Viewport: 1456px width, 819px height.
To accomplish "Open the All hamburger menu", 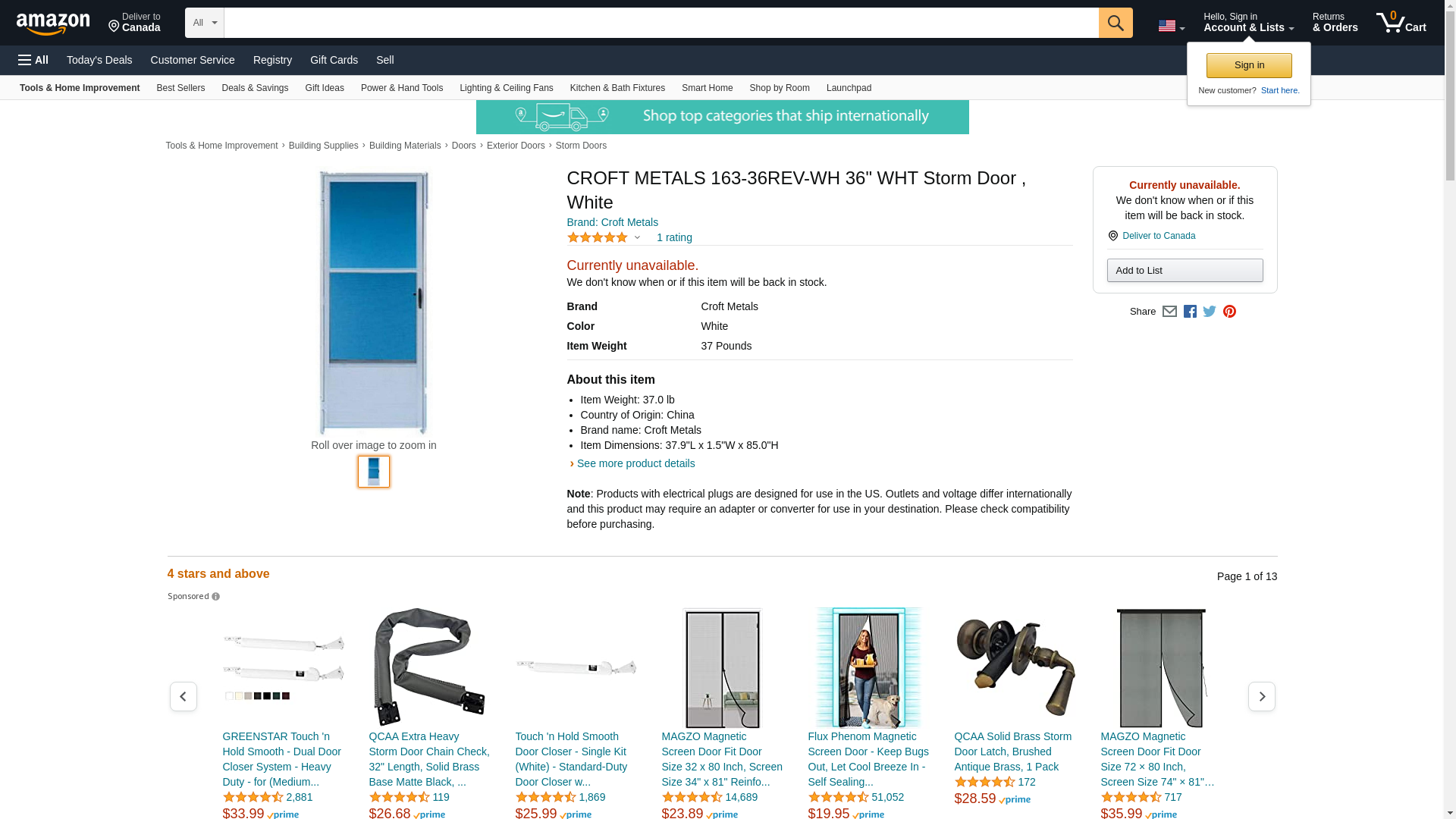I will tap(33, 60).
